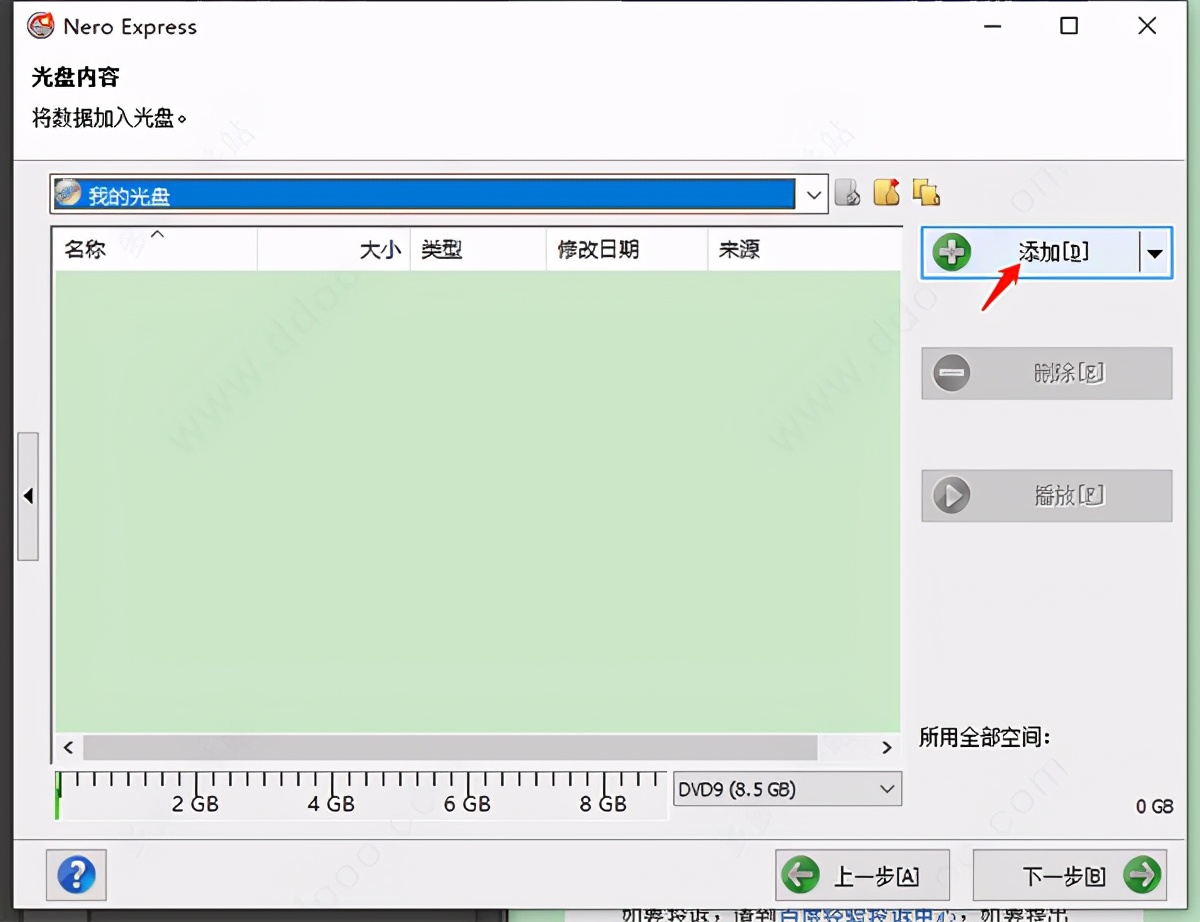Open the 我的光盘 disc name dropdown

click(813, 193)
